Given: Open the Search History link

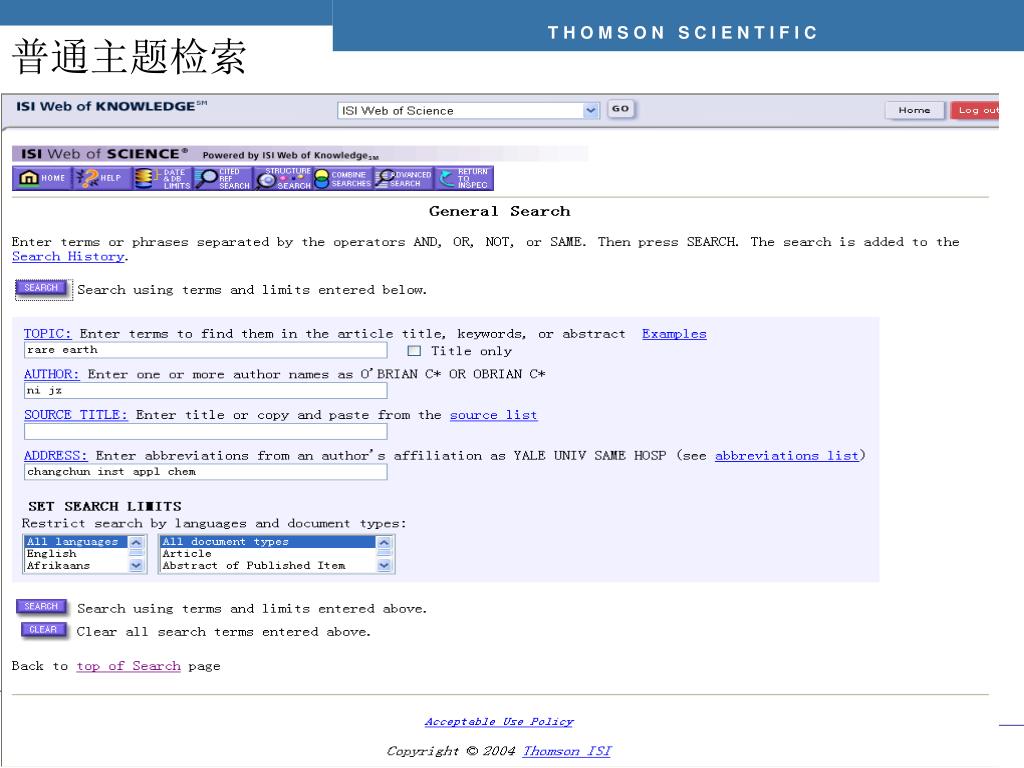Looking at the screenshot, I should (68, 257).
